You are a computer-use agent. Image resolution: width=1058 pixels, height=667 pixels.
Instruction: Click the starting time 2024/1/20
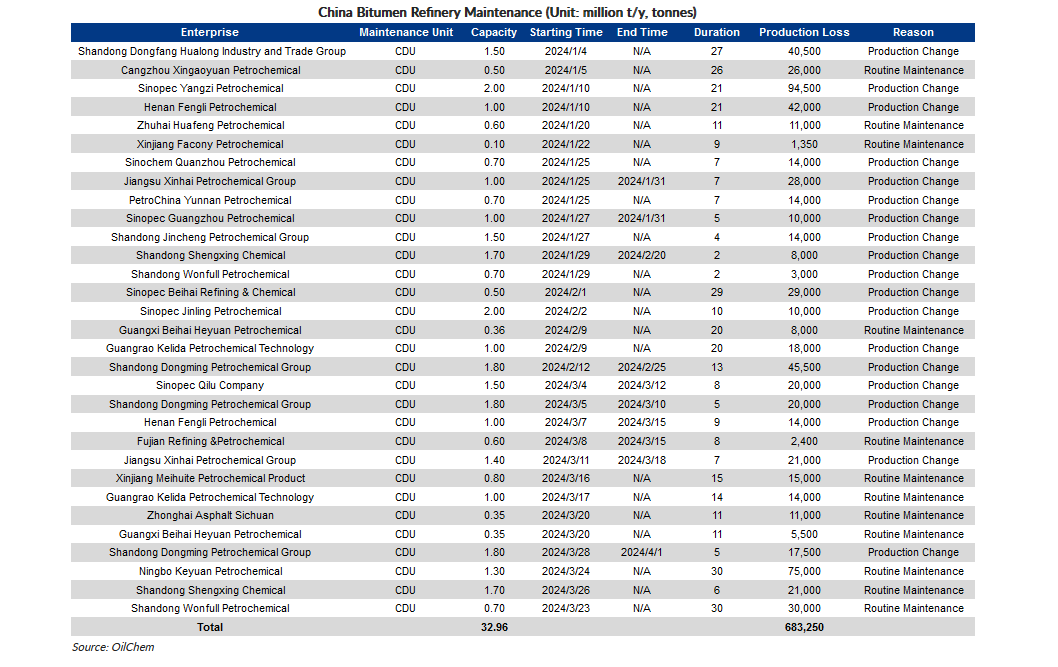tap(565, 125)
